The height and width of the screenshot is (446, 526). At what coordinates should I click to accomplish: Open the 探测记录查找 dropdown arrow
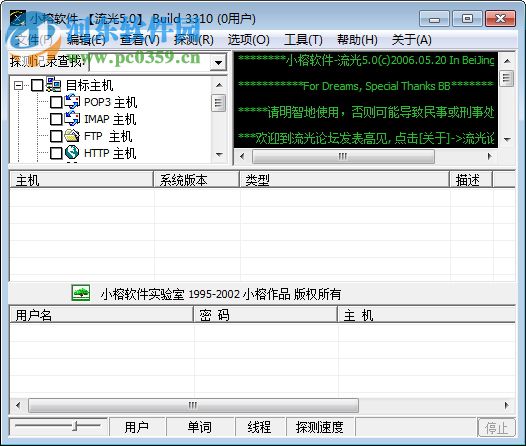click(x=218, y=62)
